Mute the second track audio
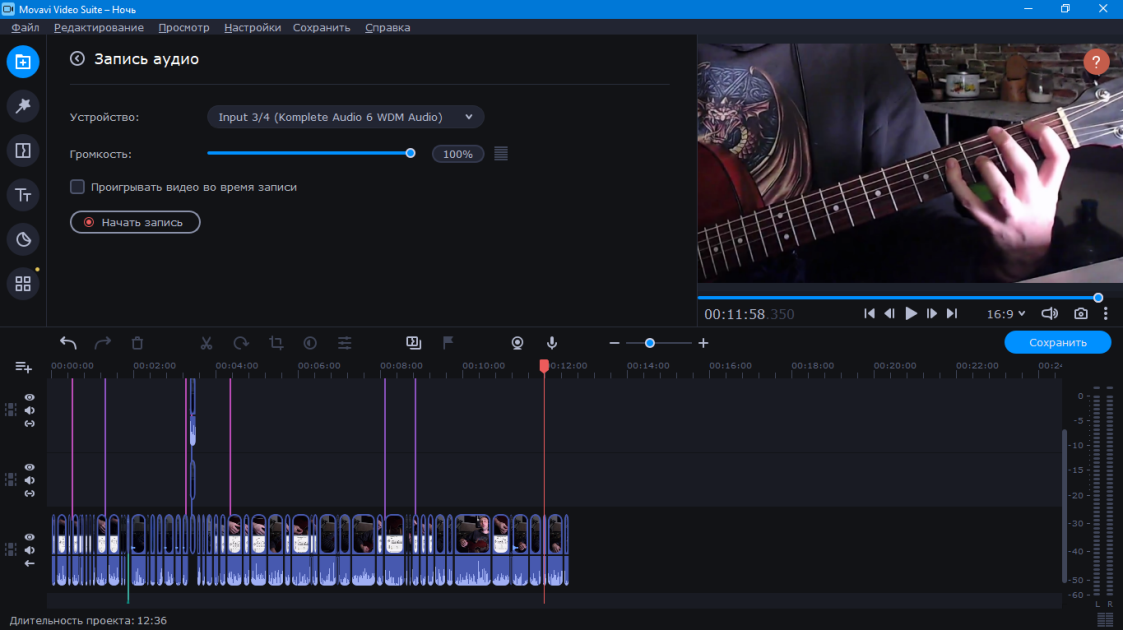1123x630 pixels. tap(29, 480)
